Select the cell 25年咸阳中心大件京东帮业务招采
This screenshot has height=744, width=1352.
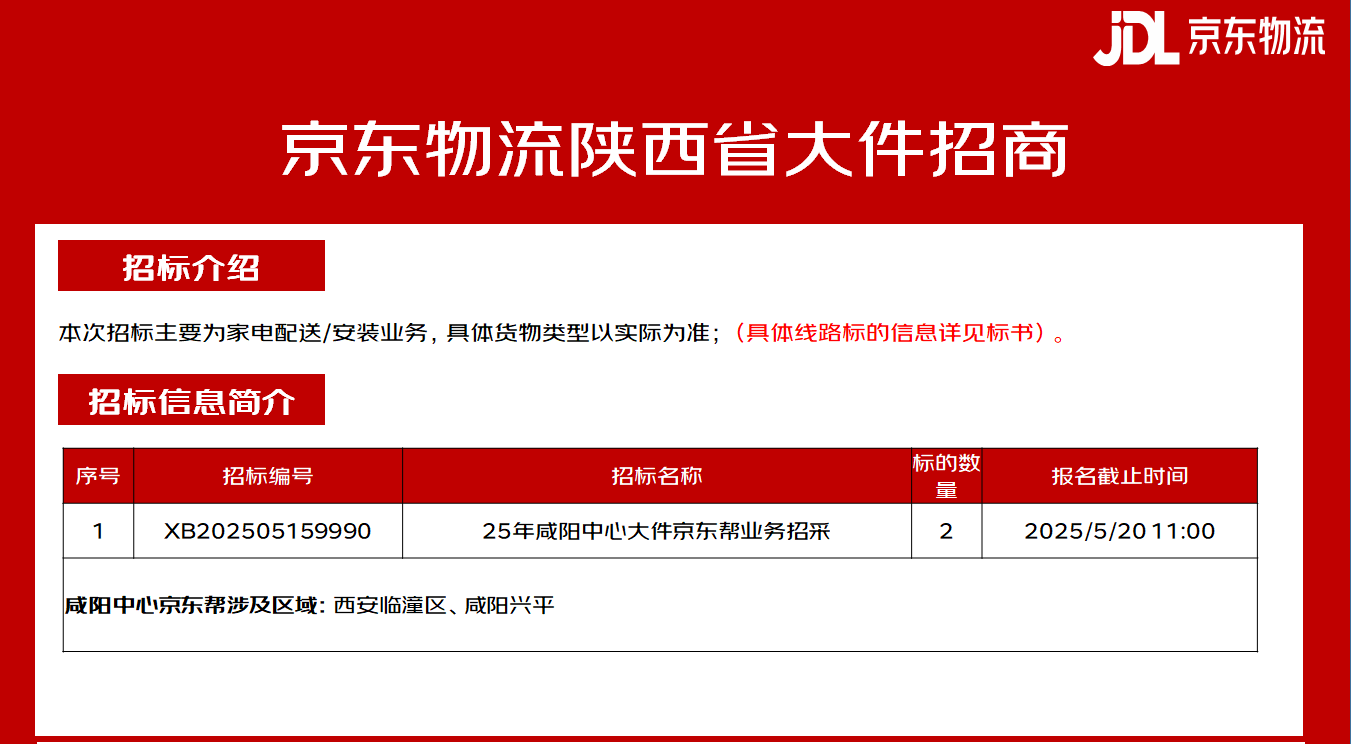[x=657, y=531]
